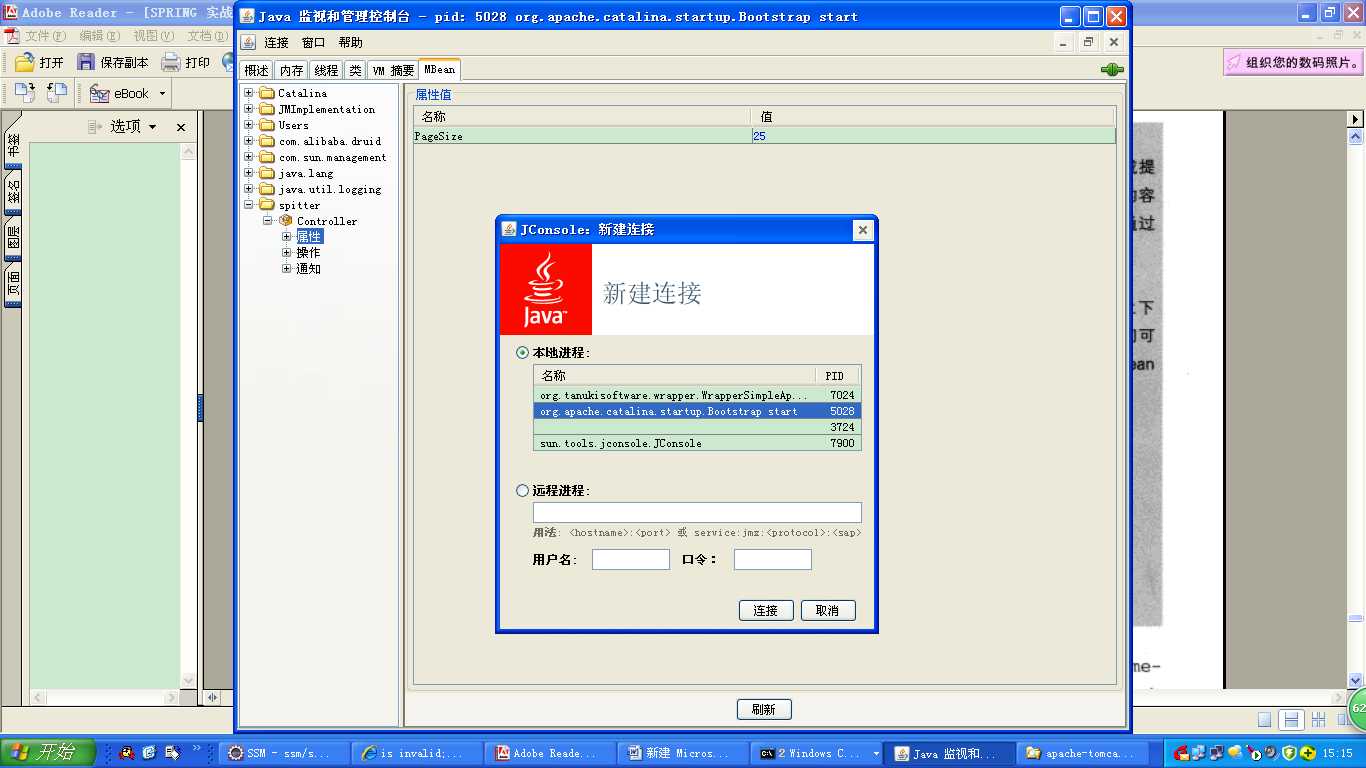1366x768 pixels.
Task: Click the Internet Explorer is invalid taskbar button
Action: (x=415, y=753)
